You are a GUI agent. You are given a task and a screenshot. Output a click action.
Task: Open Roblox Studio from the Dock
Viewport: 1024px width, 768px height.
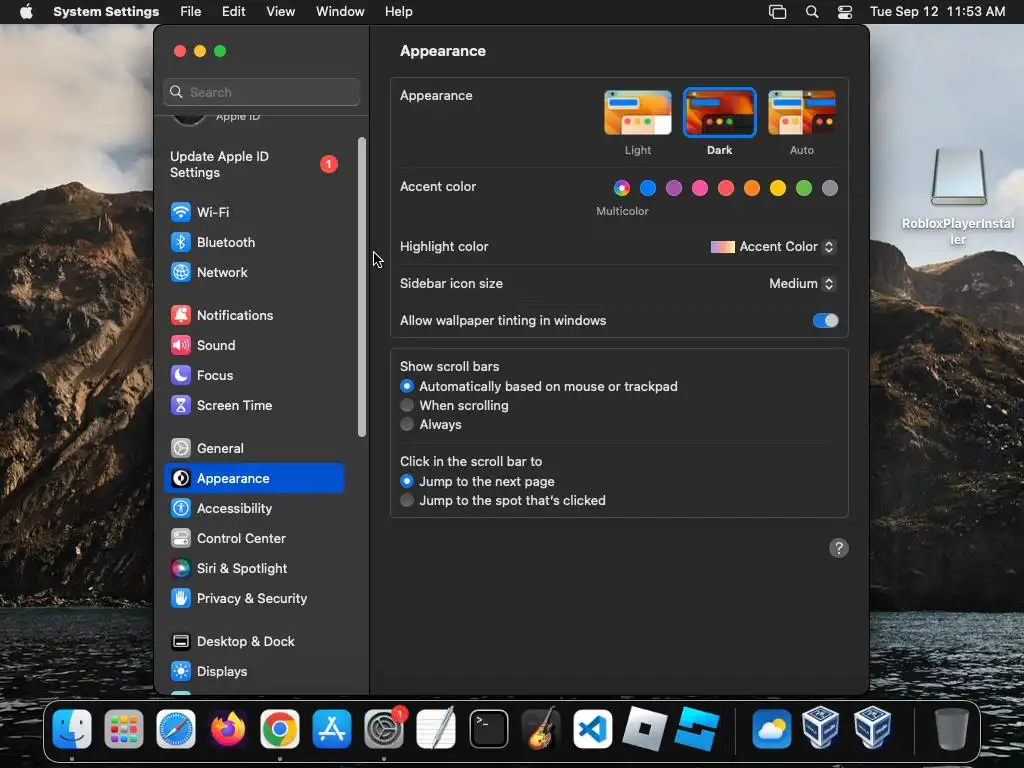pos(697,729)
